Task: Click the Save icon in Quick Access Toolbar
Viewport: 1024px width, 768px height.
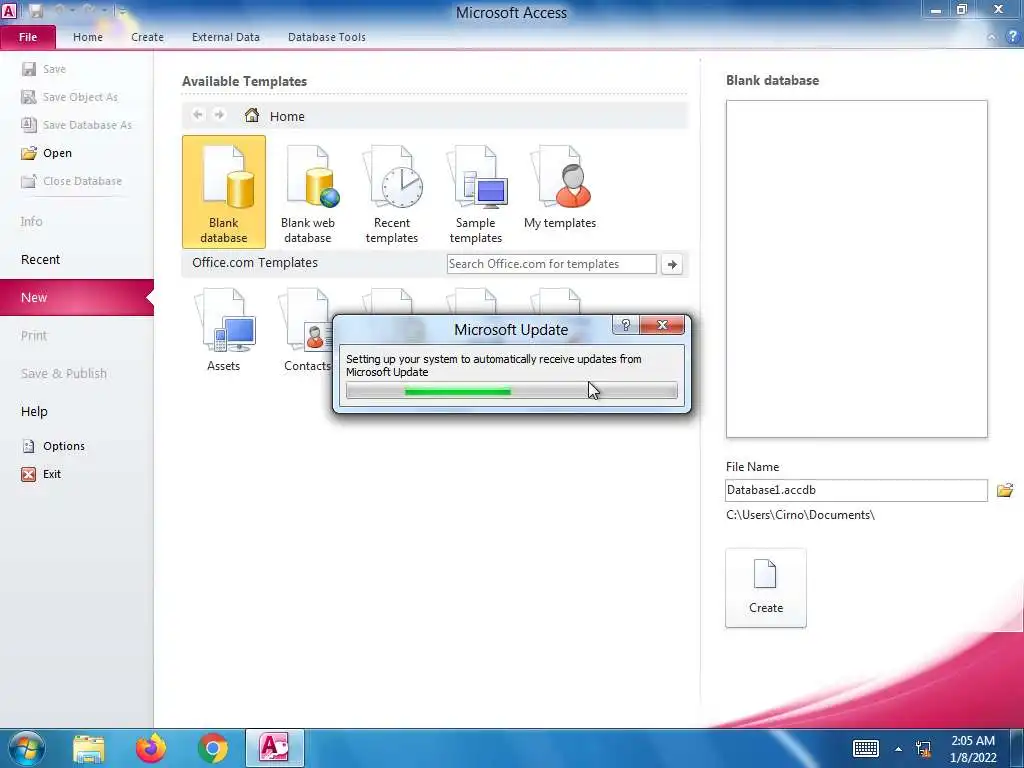Action: click(36, 10)
